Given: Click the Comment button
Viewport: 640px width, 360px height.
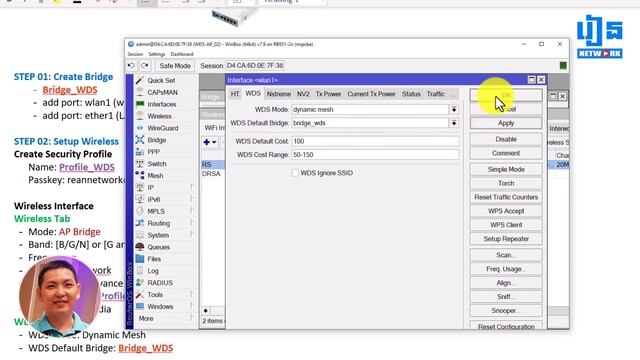Looking at the screenshot, I should 506,153.
